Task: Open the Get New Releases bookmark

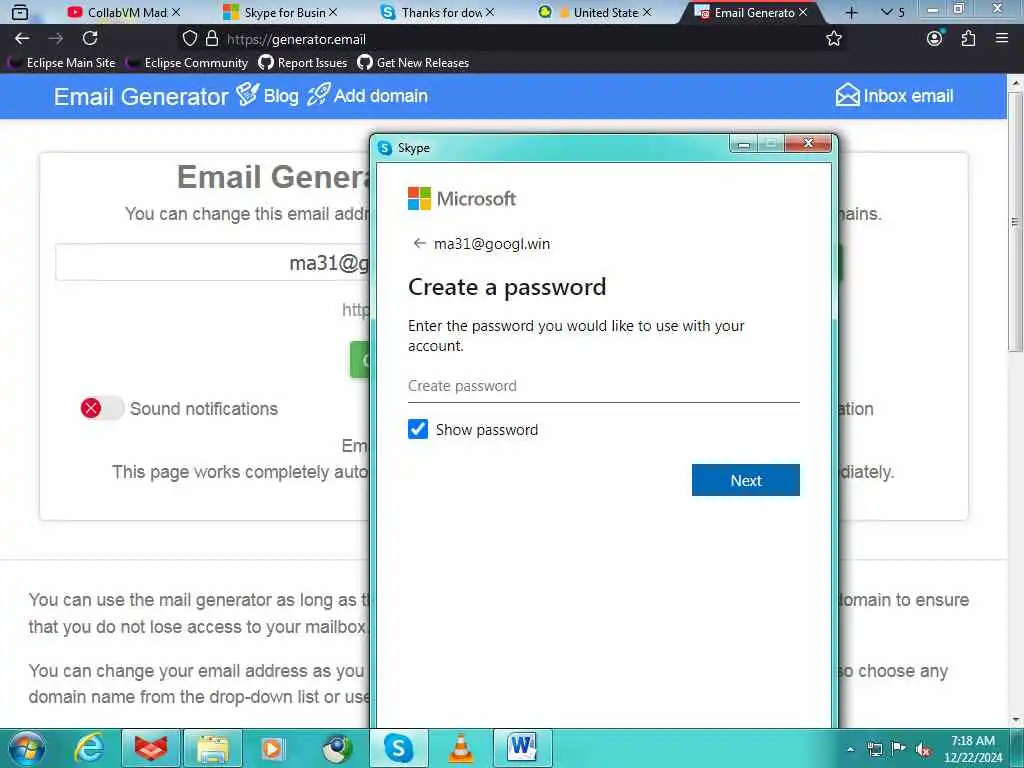Action: tap(413, 63)
